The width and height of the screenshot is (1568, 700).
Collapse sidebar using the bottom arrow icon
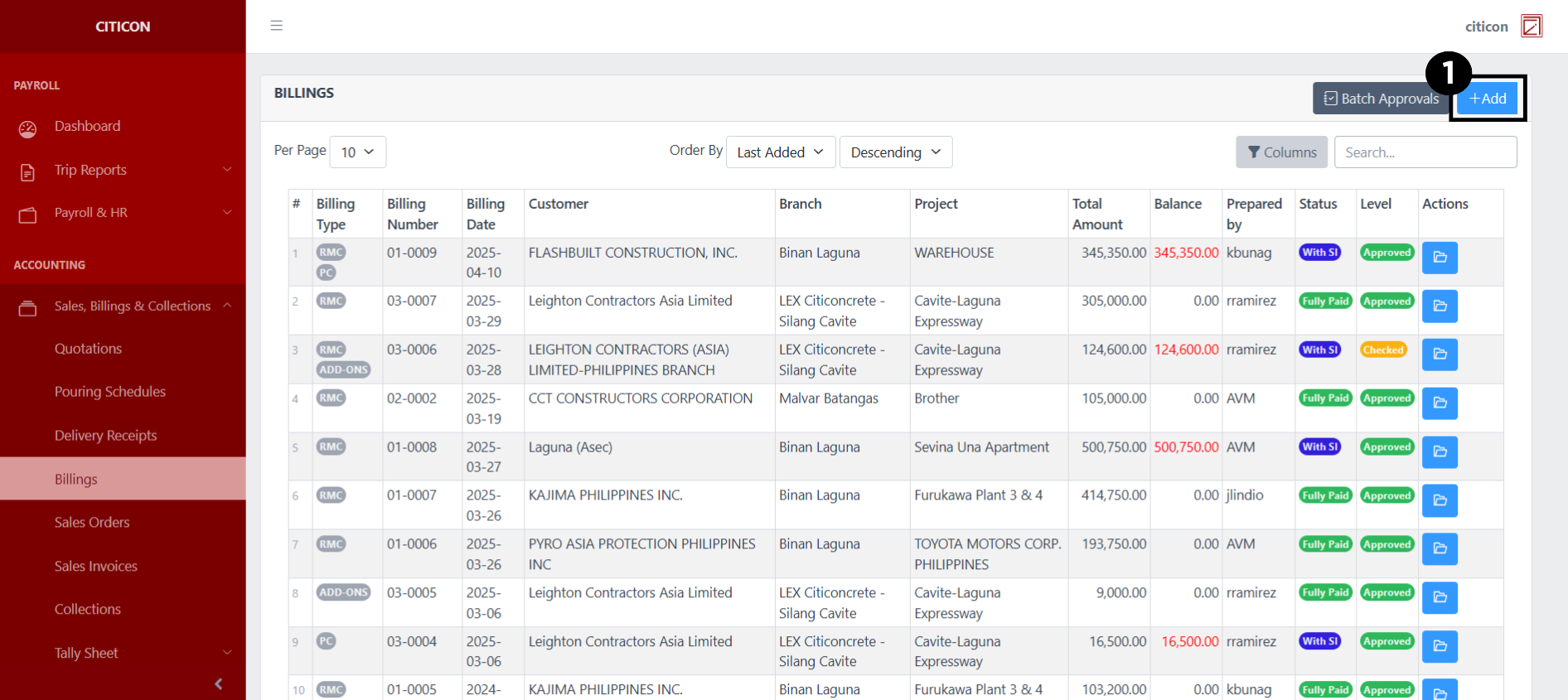point(218,683)
